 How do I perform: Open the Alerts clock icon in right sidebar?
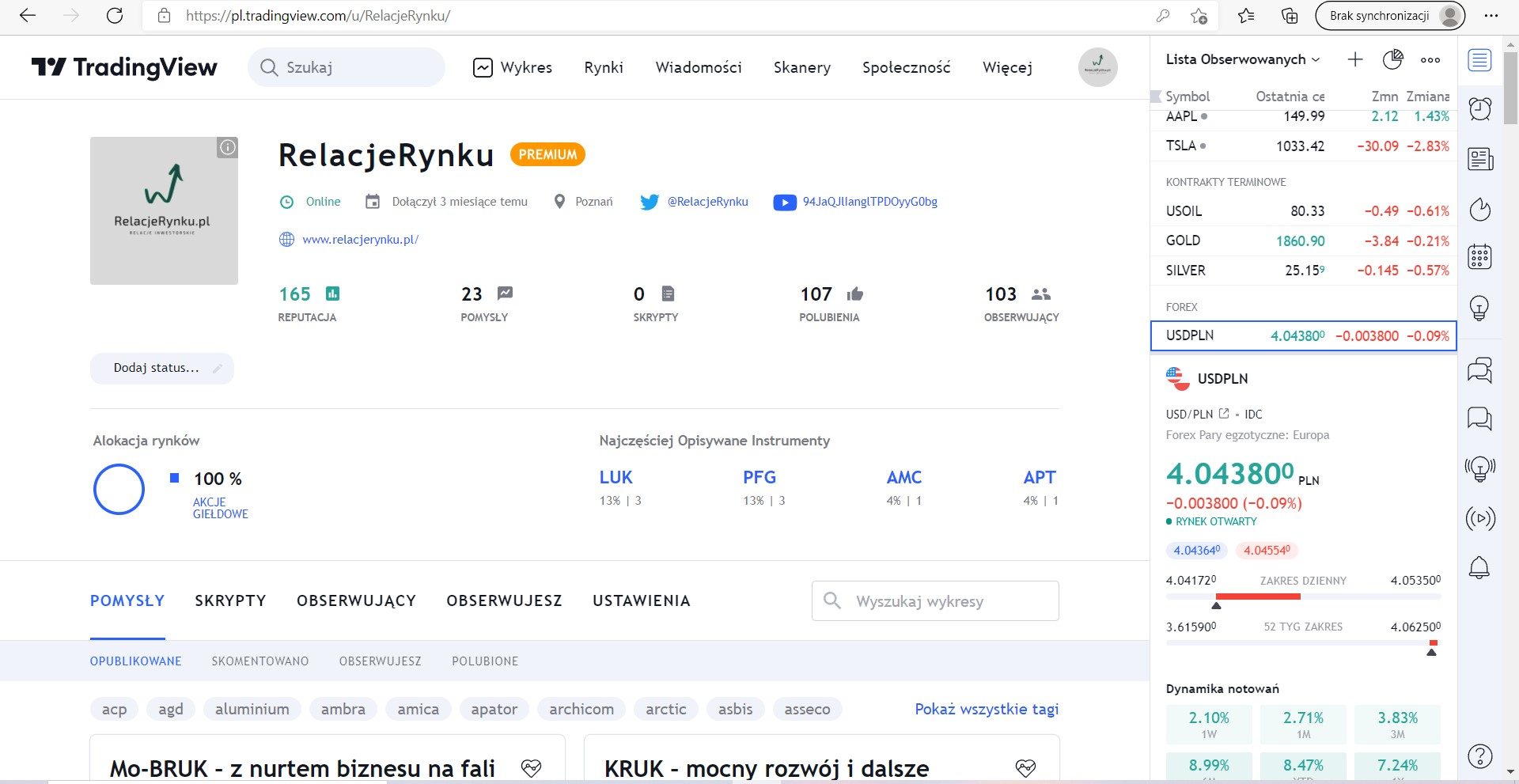pos(1479,109)
